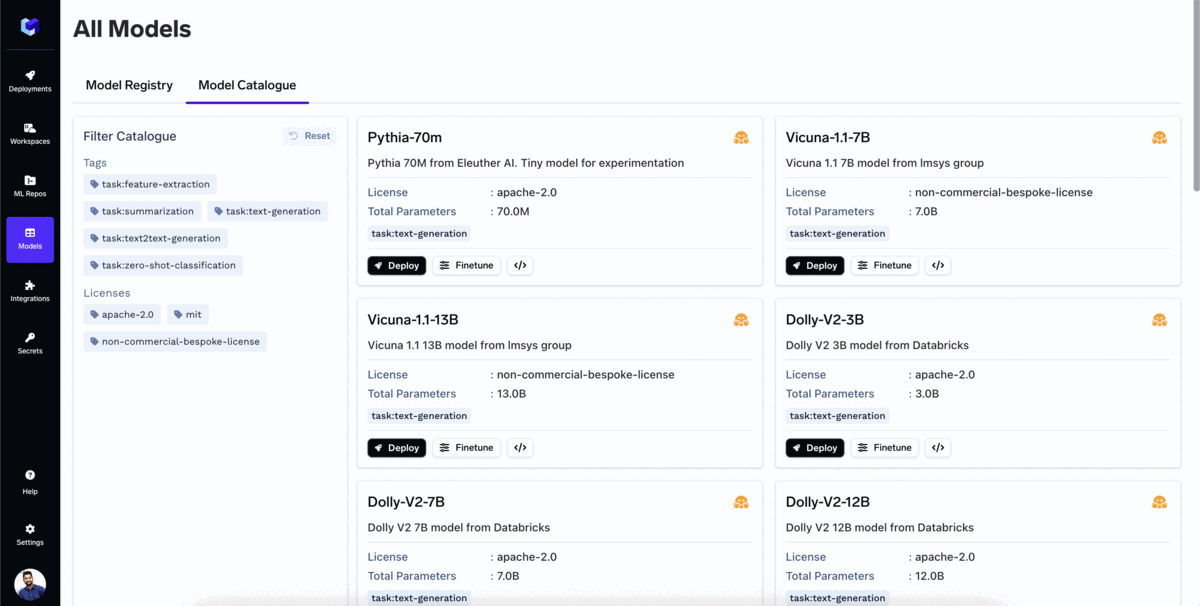Screen dimensions: 1200x606
Task: Open code snippet for Vicuna-1.1-13B
Action: coord(520,448)
